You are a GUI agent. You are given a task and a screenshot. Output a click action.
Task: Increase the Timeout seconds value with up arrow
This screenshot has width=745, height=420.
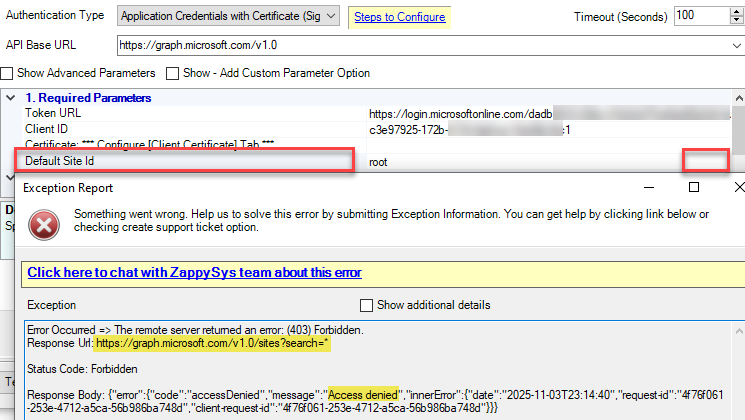[736, 11]
